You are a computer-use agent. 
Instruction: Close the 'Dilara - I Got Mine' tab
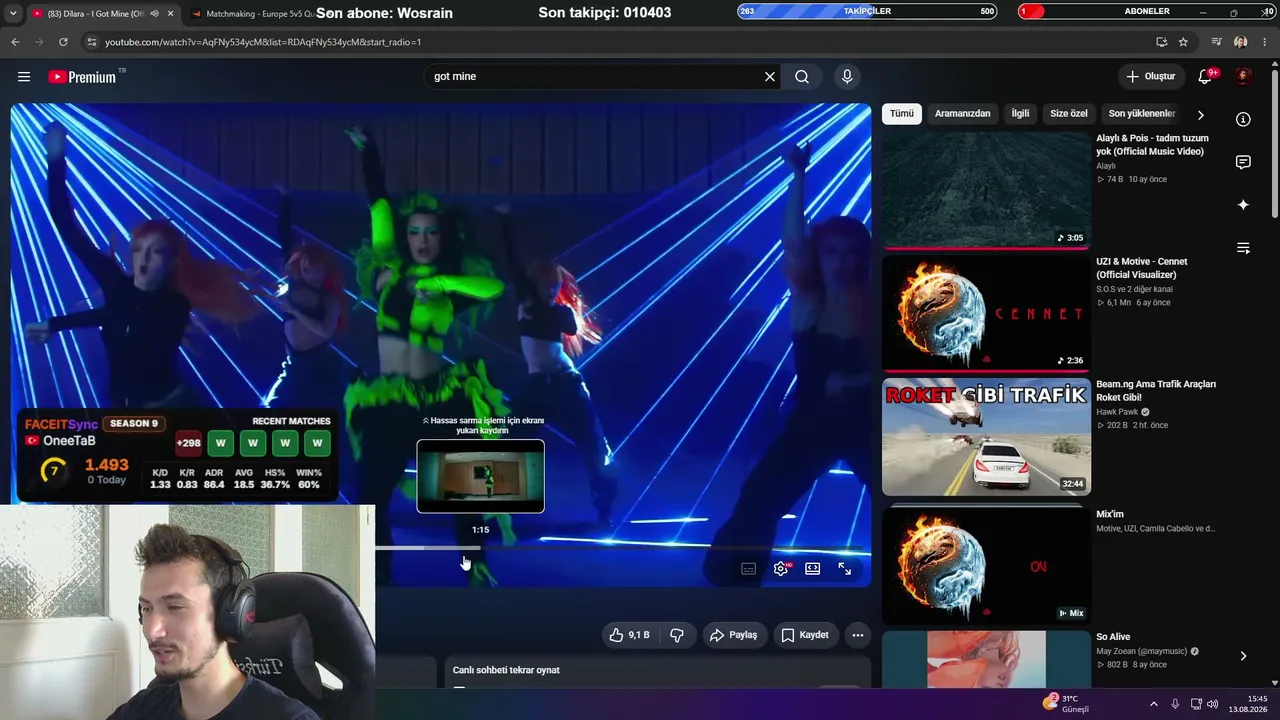tap(171, 13)
